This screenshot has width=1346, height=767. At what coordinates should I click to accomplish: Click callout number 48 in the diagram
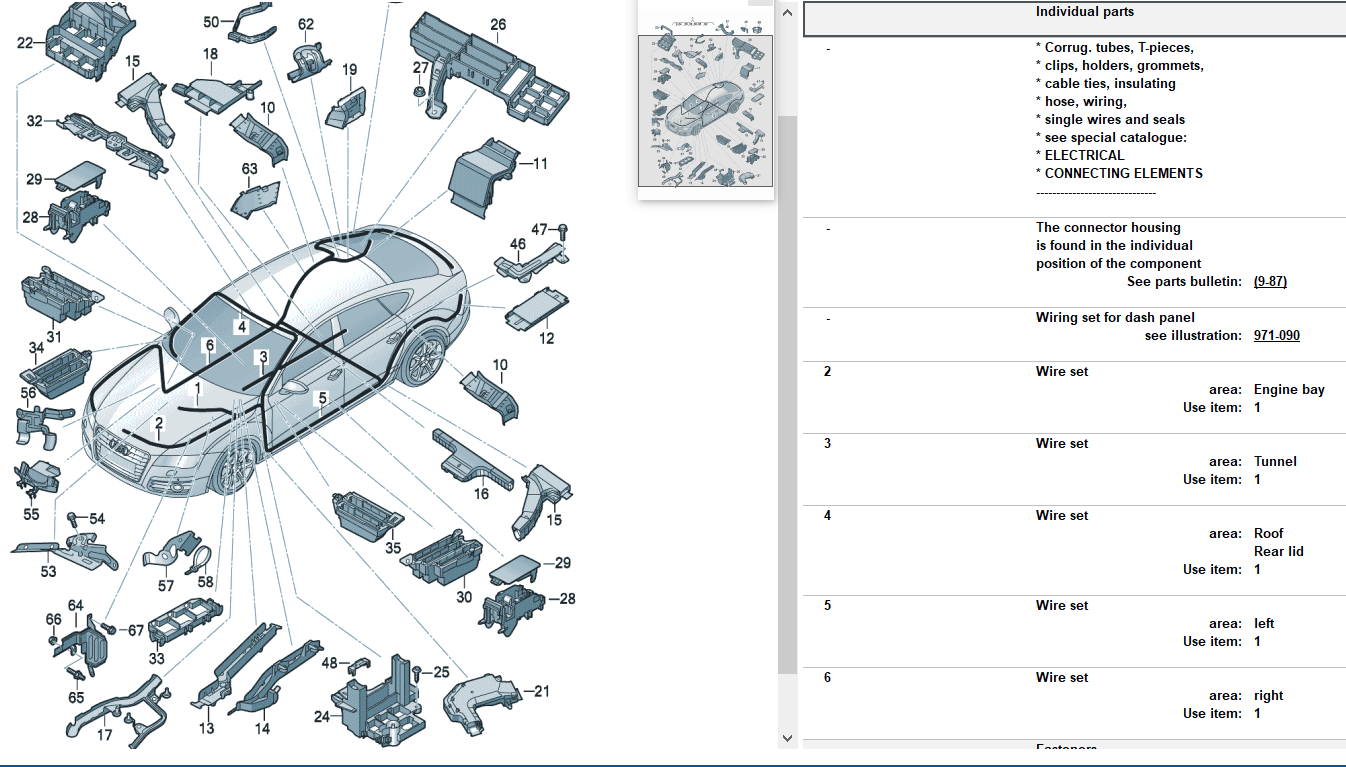point(329,663)
